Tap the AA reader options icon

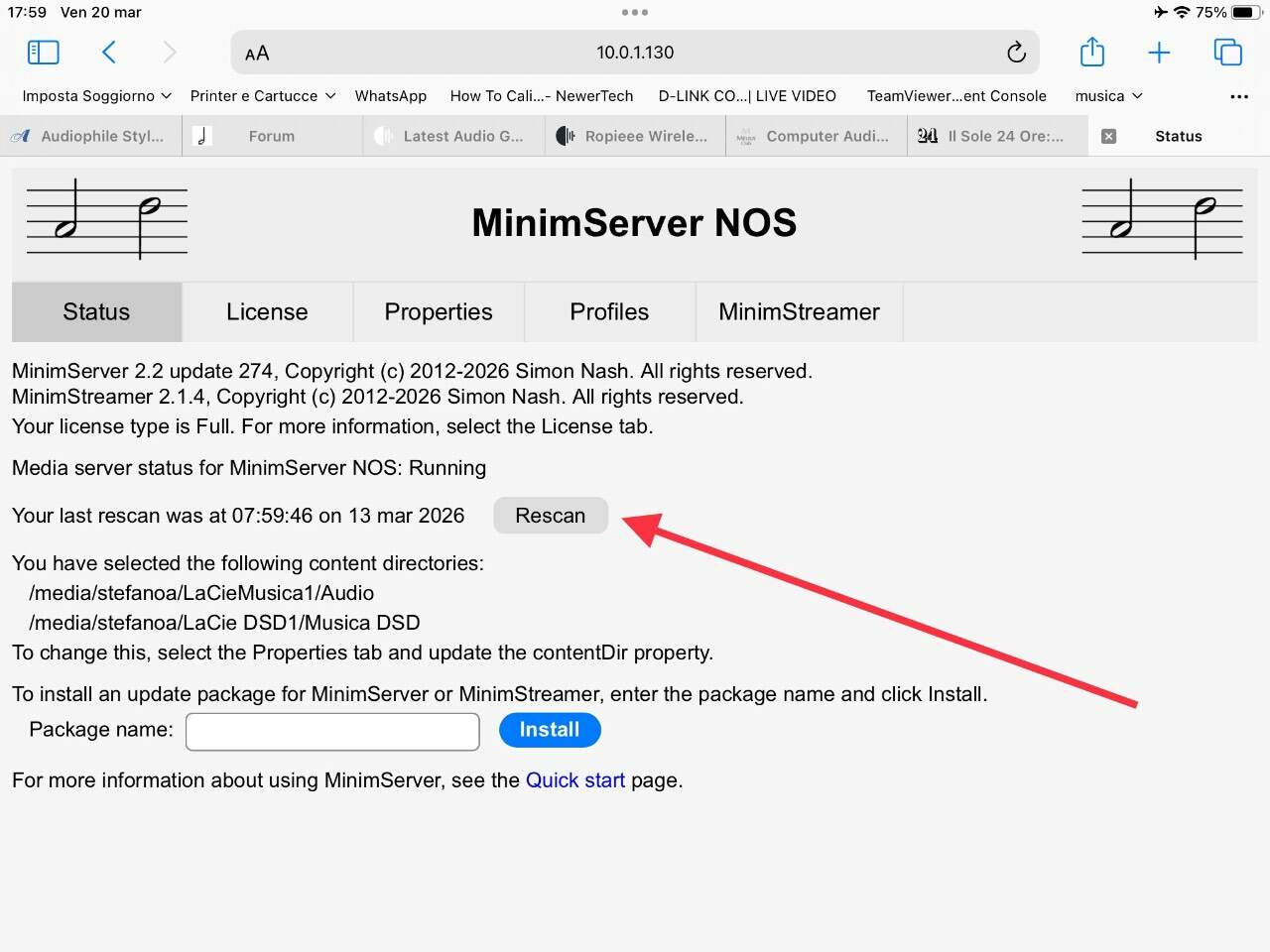click(257, 54)
